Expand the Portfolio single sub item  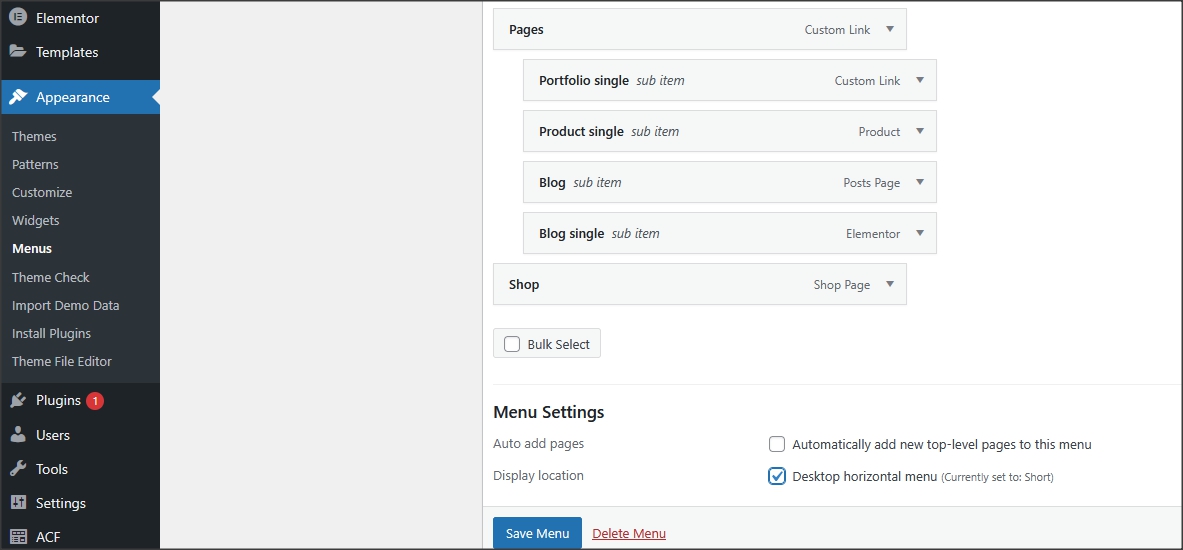pyautogui.click(x=920, y=80)
